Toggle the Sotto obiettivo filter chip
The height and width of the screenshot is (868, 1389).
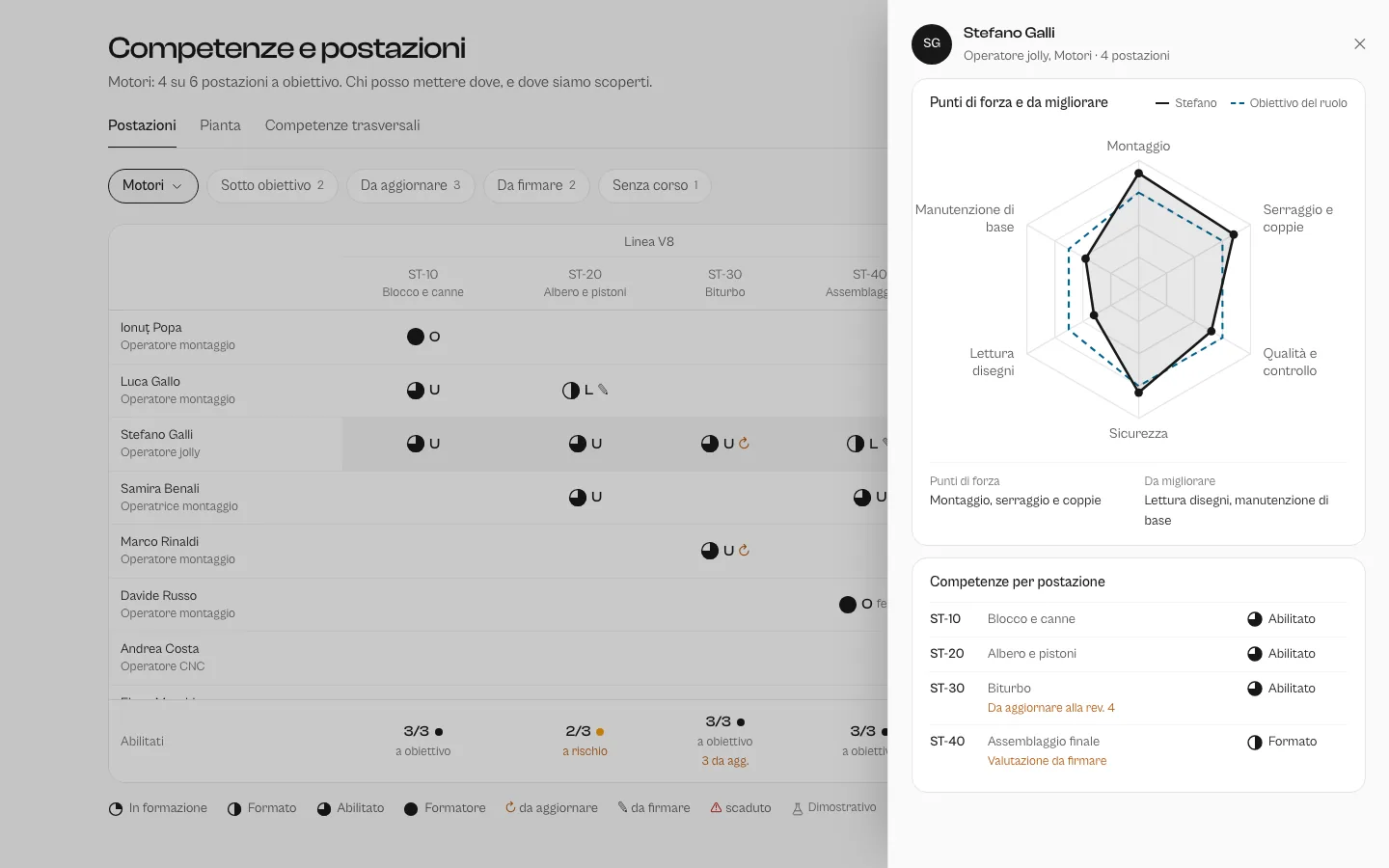point(272,186)
